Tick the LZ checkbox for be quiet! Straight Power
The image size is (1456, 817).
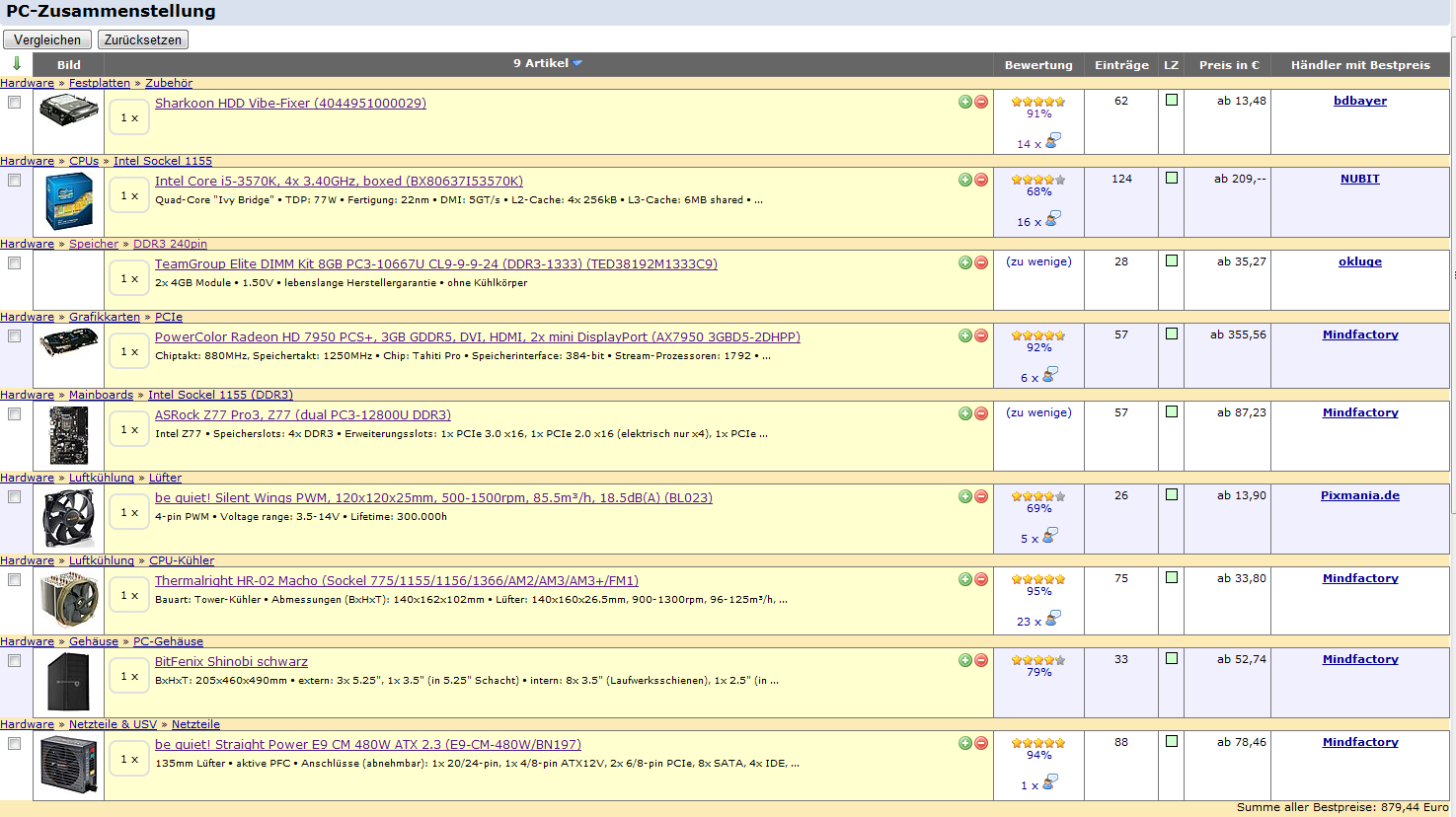[1172, 741]
